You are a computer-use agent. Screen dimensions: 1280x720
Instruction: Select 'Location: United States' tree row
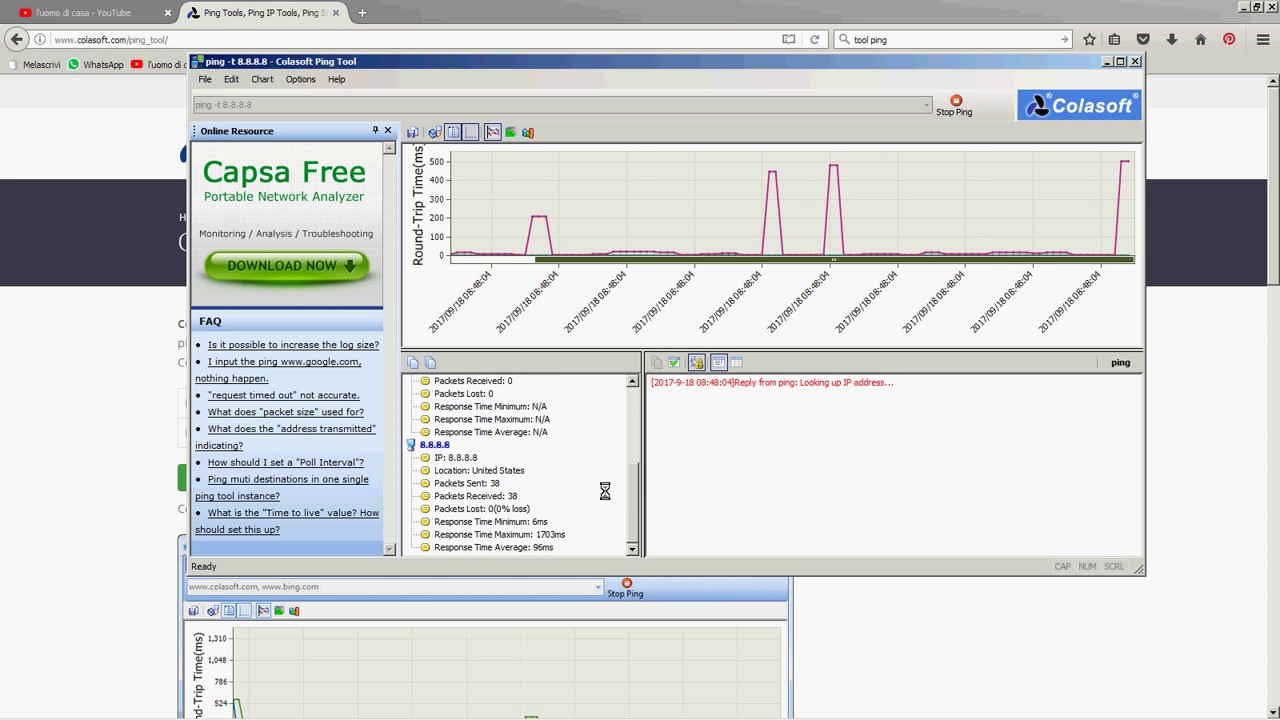pos(479,470)
